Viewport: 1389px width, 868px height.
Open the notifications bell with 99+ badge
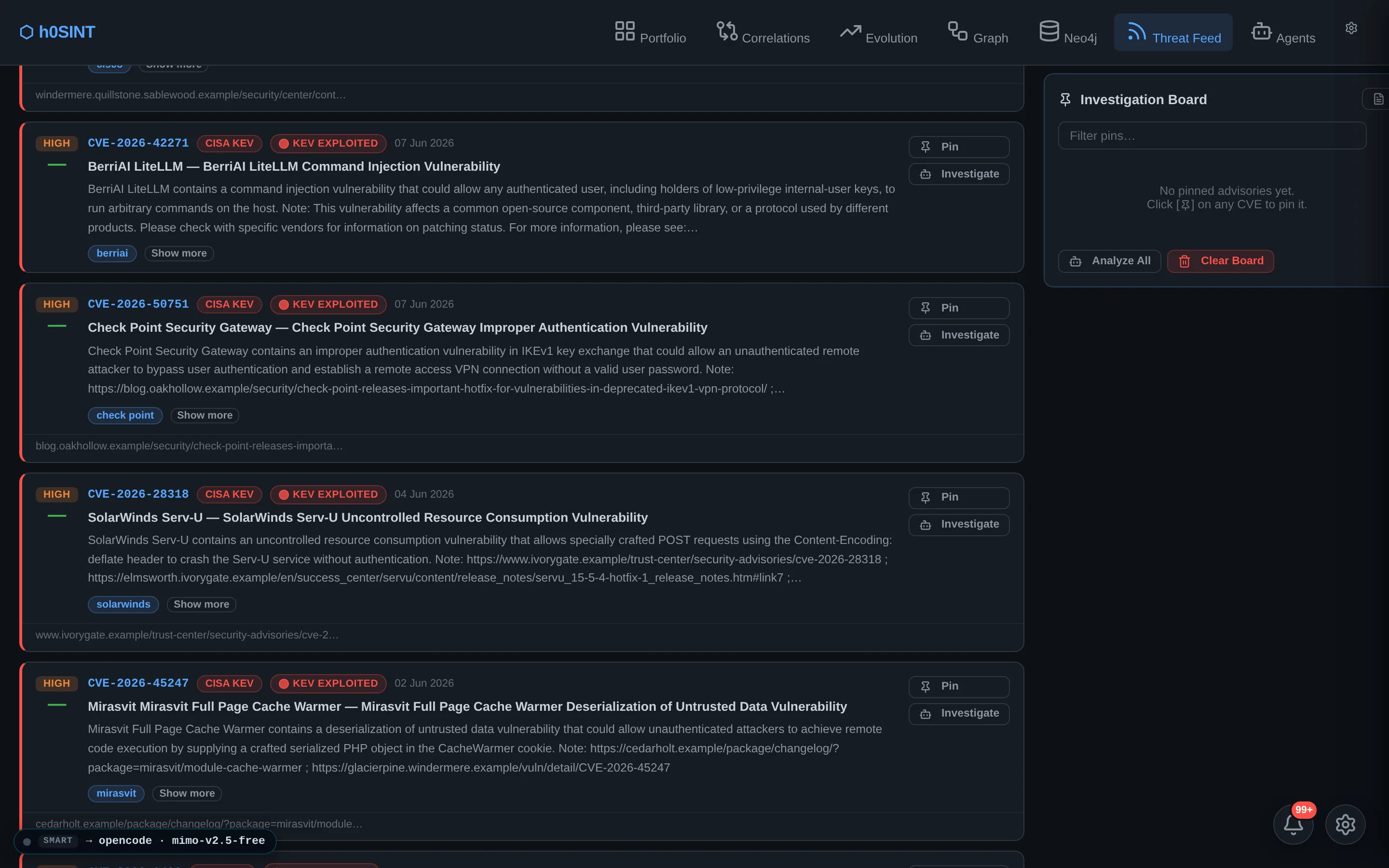(x=1293, y=825)
